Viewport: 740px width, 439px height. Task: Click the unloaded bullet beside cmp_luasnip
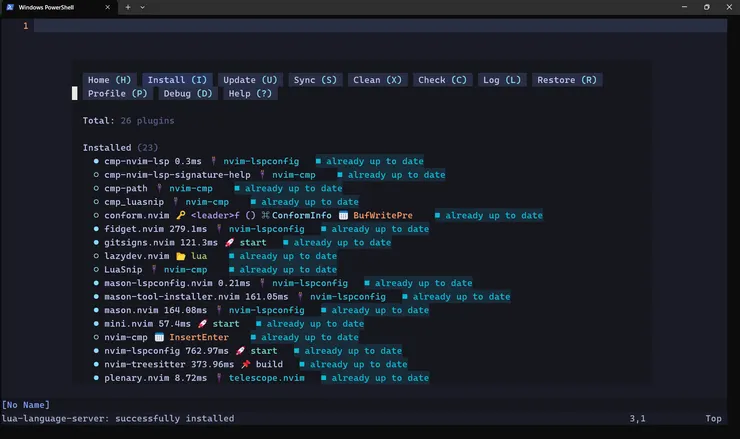[96, 202]
